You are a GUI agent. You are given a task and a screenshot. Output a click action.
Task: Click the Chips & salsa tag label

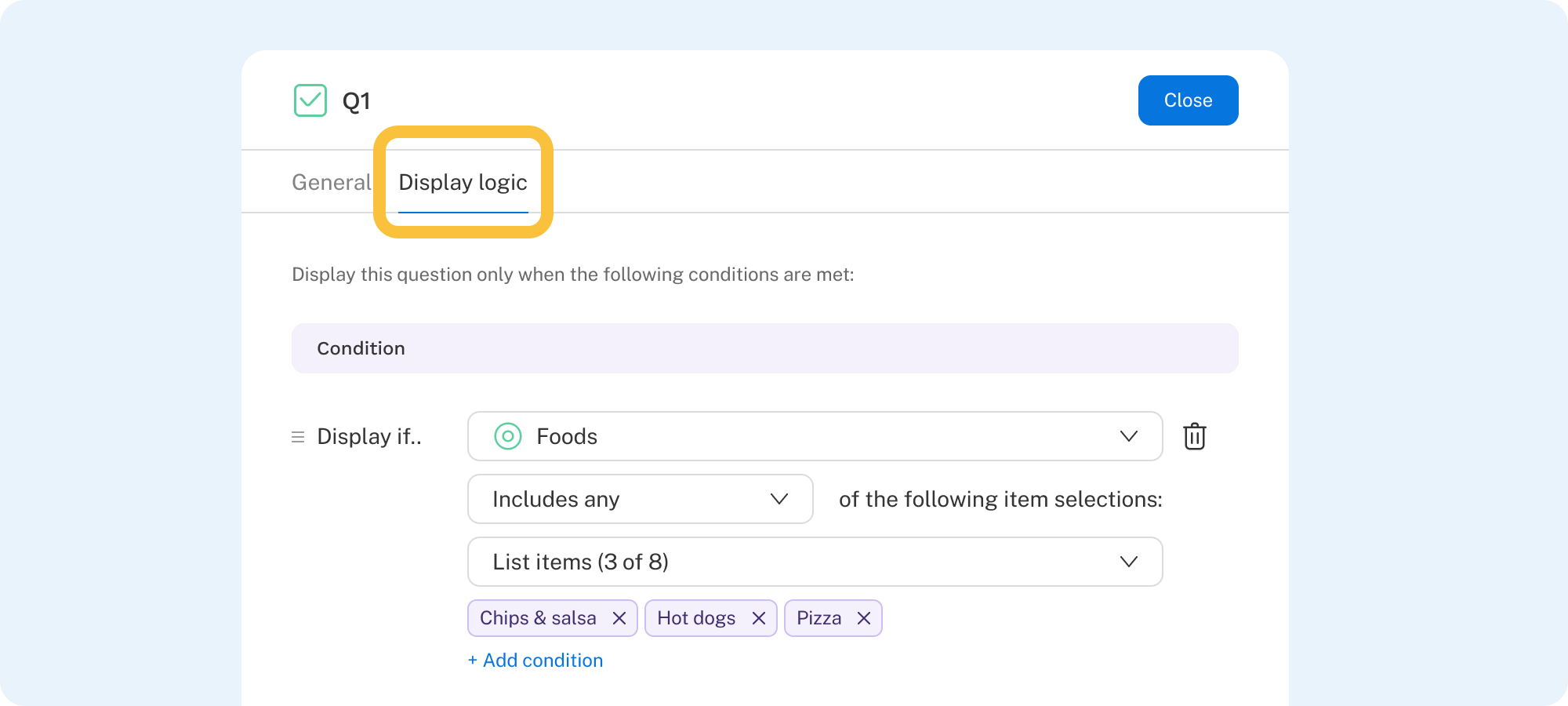(538, 618)
